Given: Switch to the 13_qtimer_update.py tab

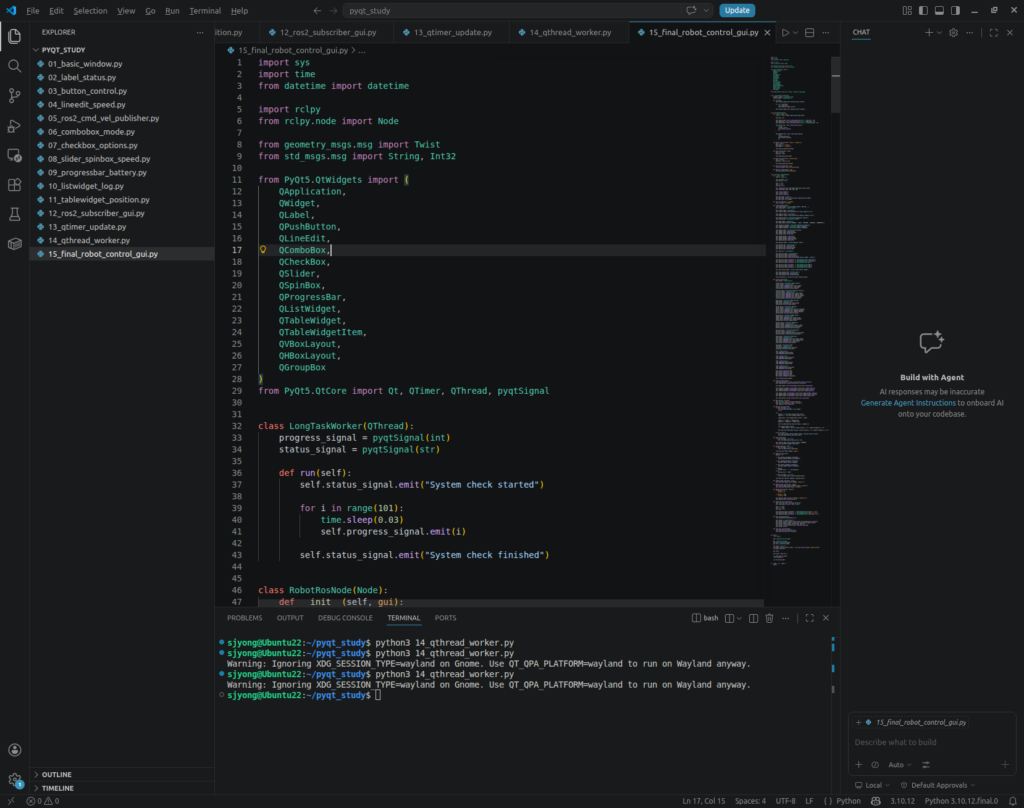Looking at the screenshot, I should click(452, 32).
